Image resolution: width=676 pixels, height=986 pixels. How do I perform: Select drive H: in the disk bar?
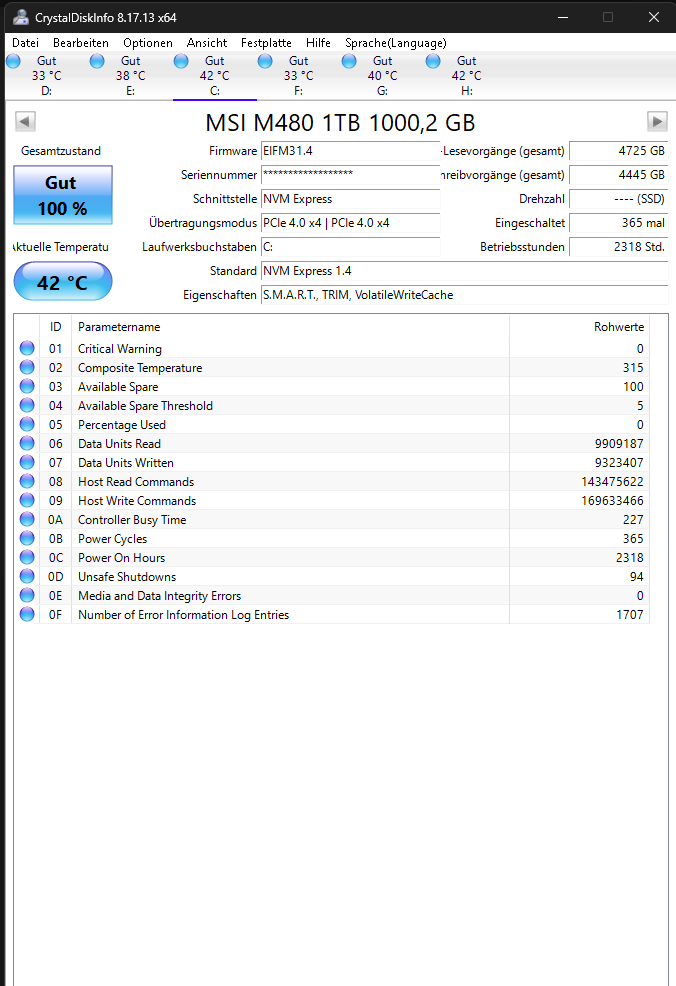(466, 75)
